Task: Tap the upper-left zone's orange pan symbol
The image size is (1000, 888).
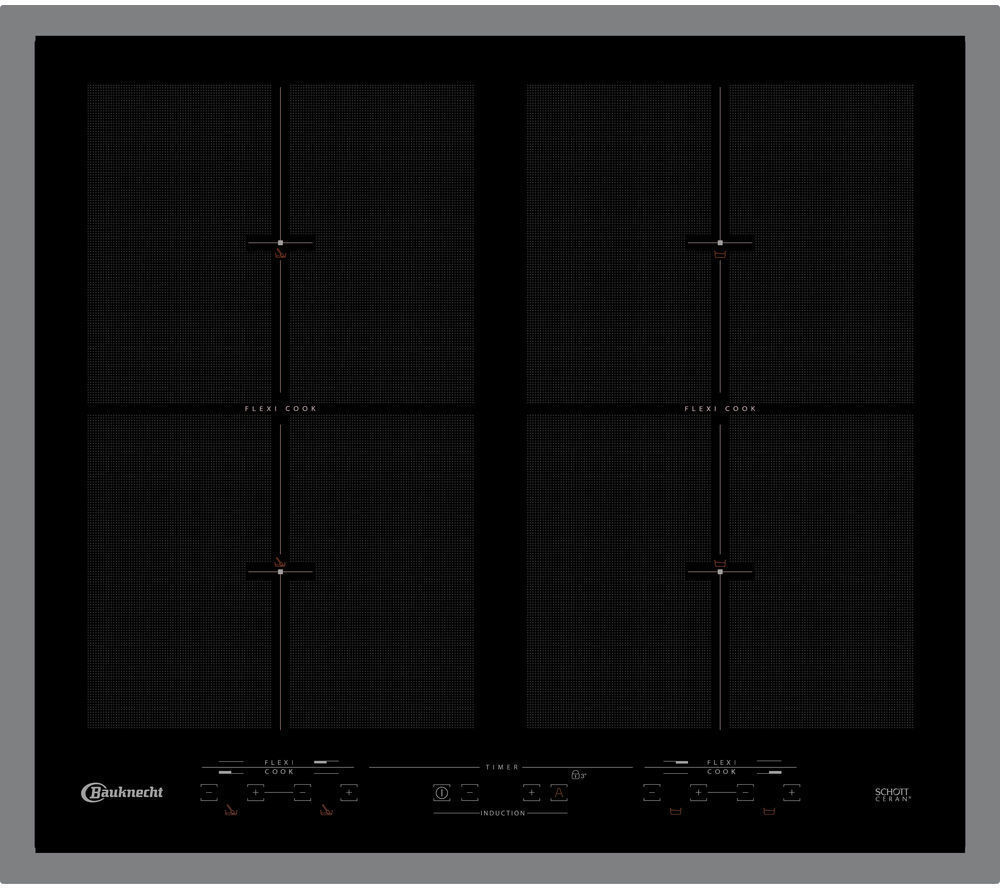Action: (x=281, y=254)
